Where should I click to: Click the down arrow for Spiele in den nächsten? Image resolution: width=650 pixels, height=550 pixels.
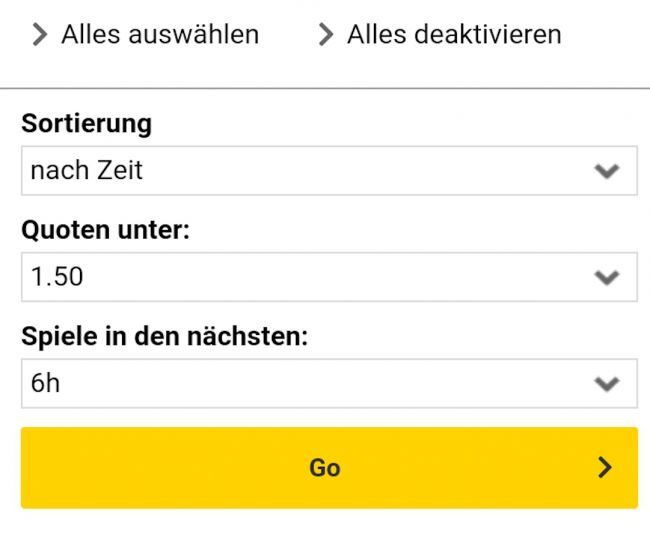pos(606,383)
